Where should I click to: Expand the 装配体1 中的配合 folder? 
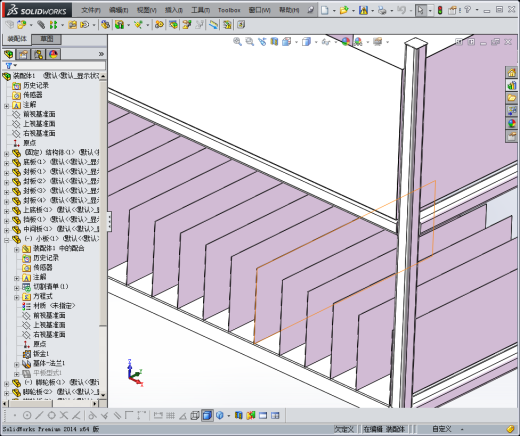[x=17, y=249]
